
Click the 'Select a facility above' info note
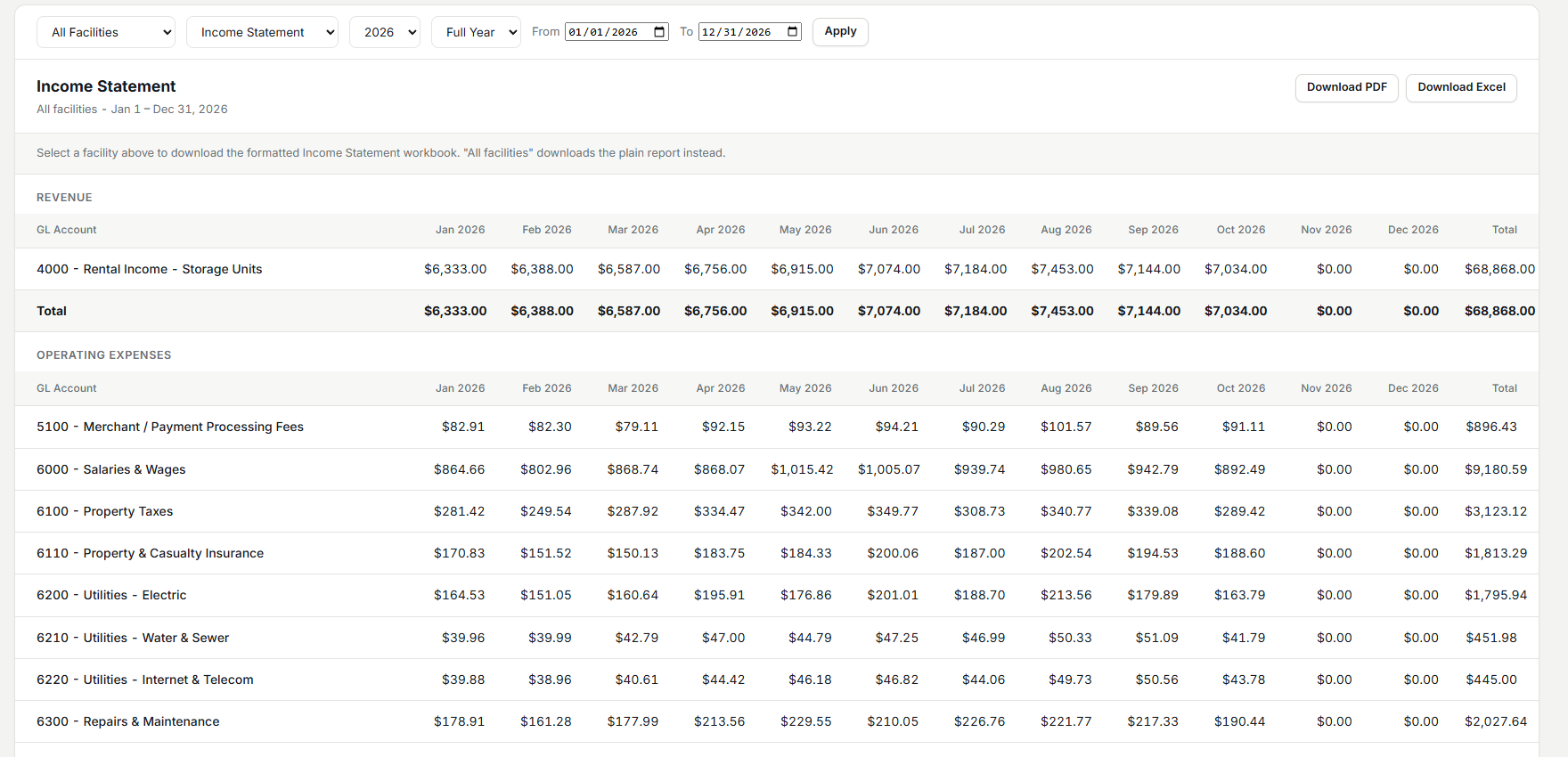(x=380, y=153)
